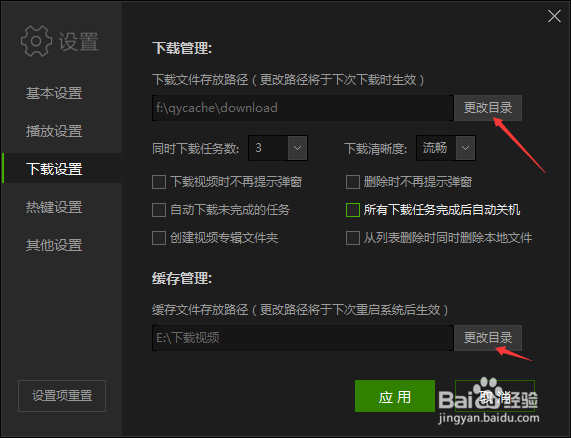Click the 设置项重置 reset button
Screen dimensions: 571x438
62,396
